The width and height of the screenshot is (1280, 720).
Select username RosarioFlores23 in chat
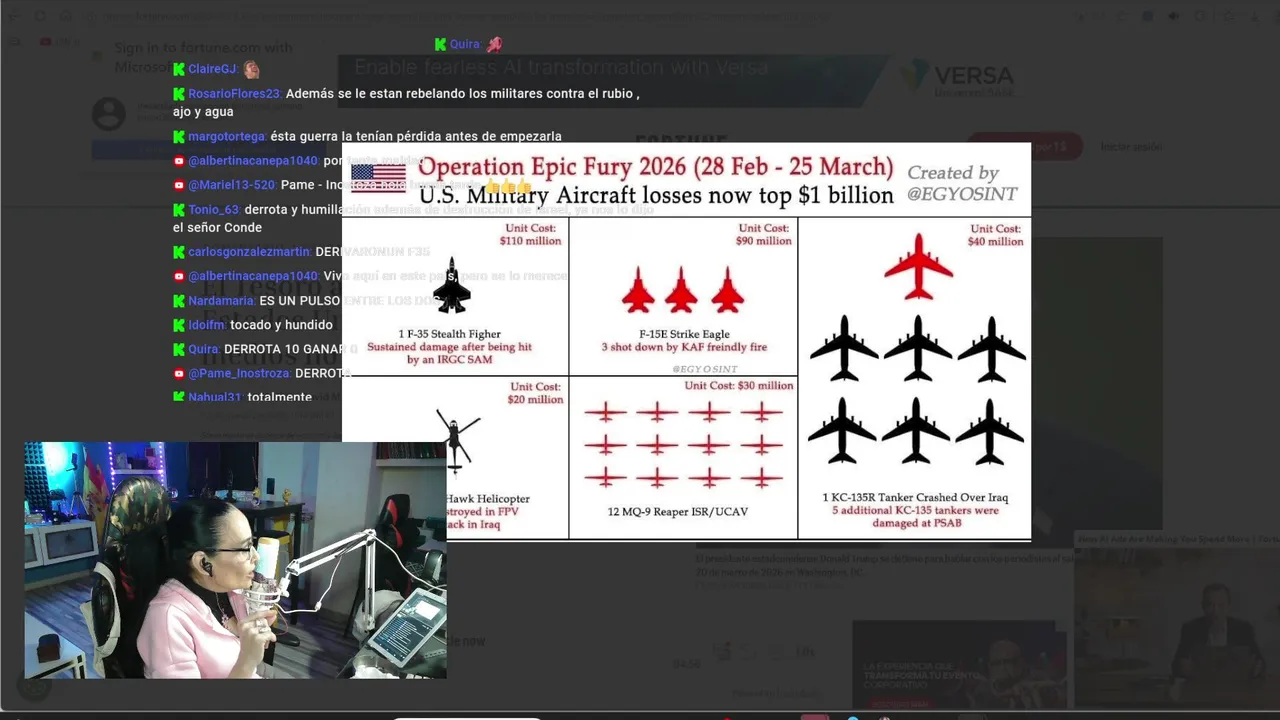point(235,94)
